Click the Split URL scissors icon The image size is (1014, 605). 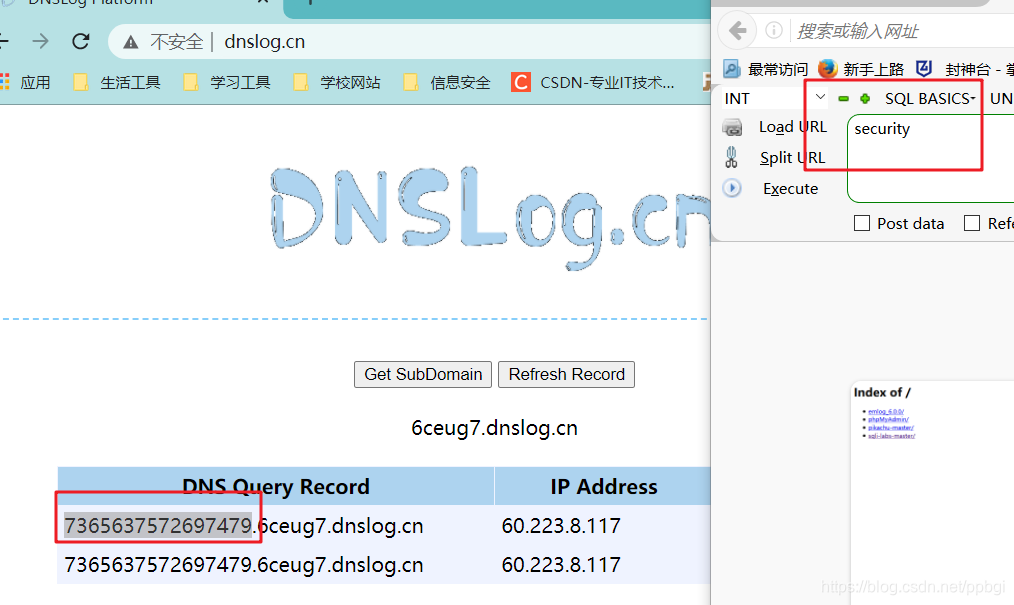(x=731, y=157)
